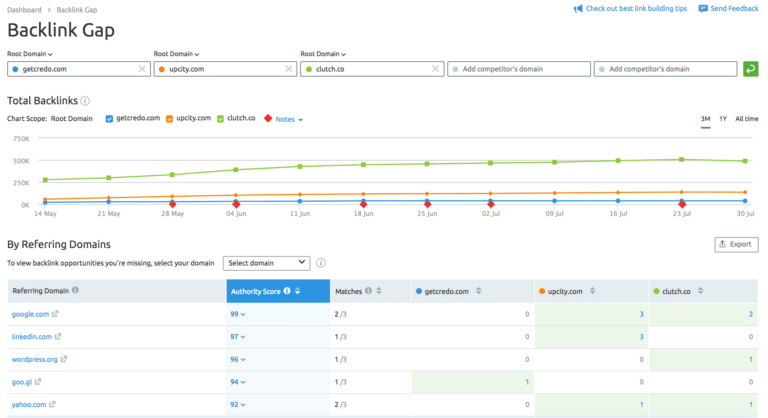Screen dimensions: 768x418
Task: Remove clutch.co domain using its X
Action: [435, 69]
